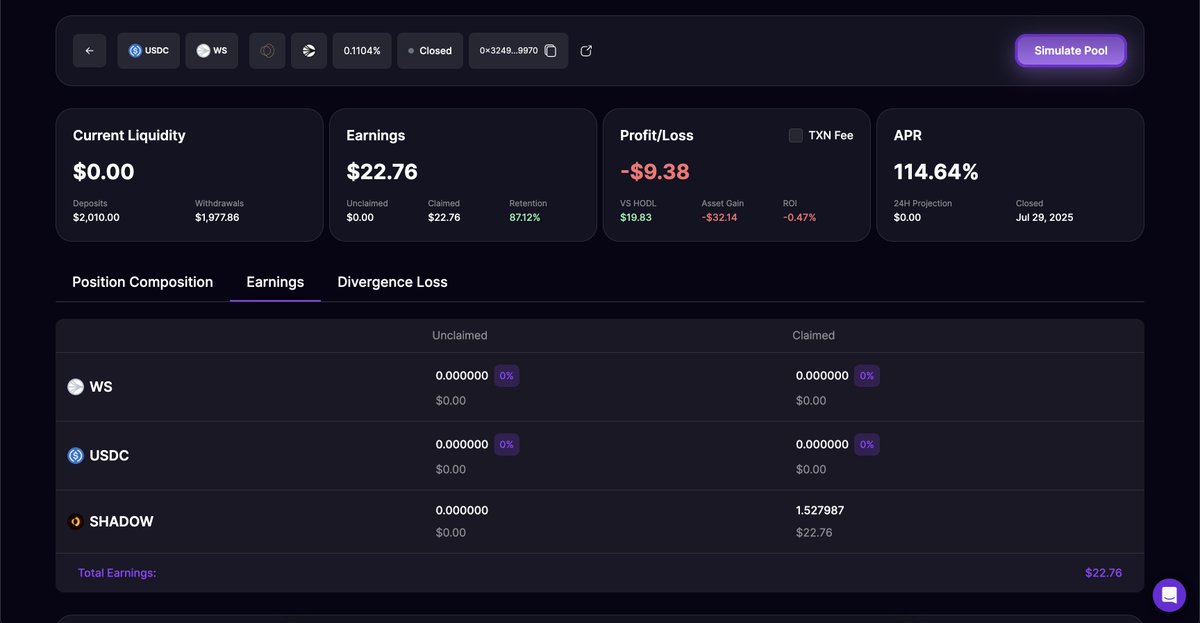
Task: Click the Total Earnings label
Action: [x=117, y=573]
